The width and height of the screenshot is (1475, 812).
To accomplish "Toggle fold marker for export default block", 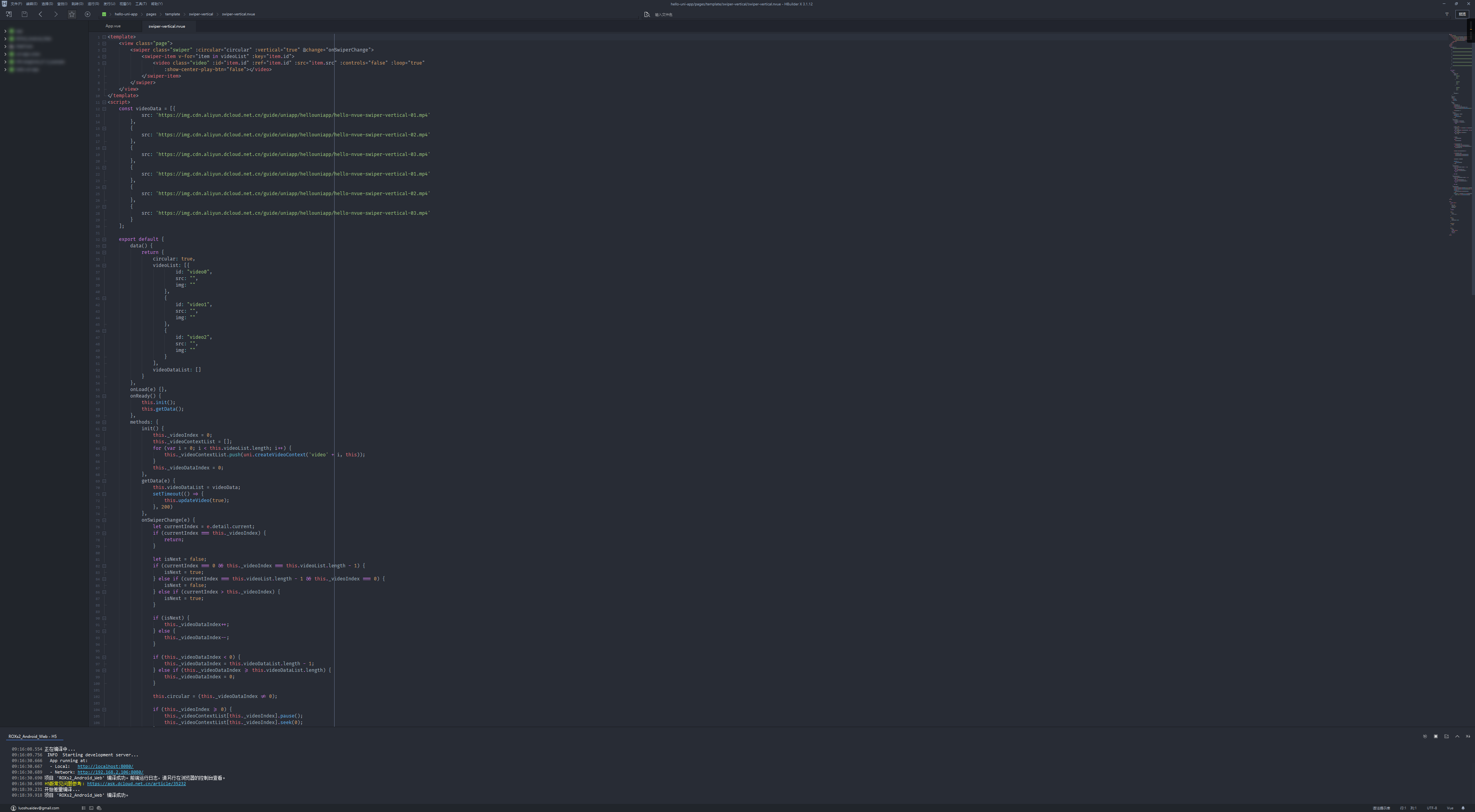I will (104, 239).
